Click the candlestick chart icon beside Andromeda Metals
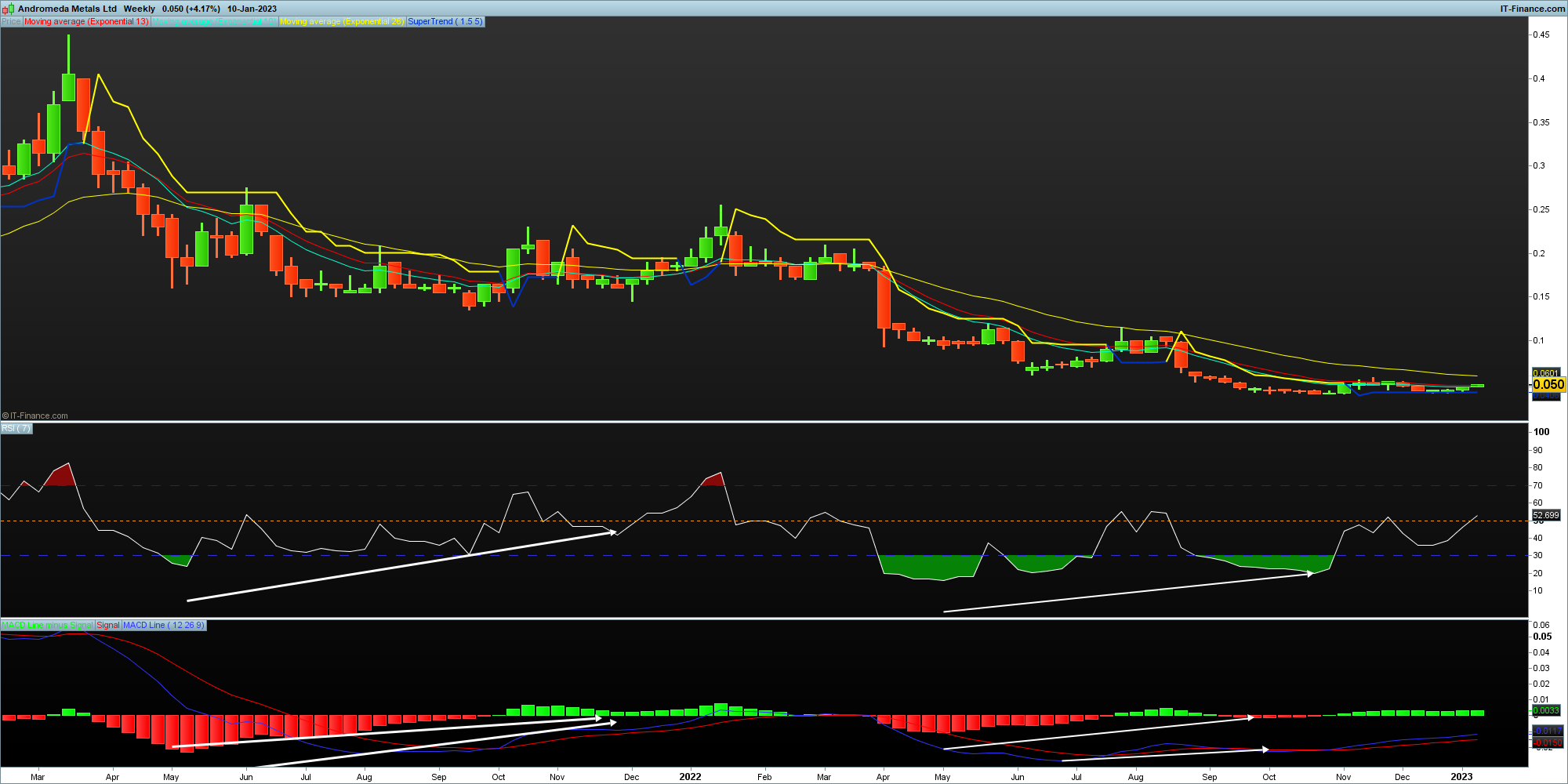This screenshot has width=1568, height=784. pos(9,9)
